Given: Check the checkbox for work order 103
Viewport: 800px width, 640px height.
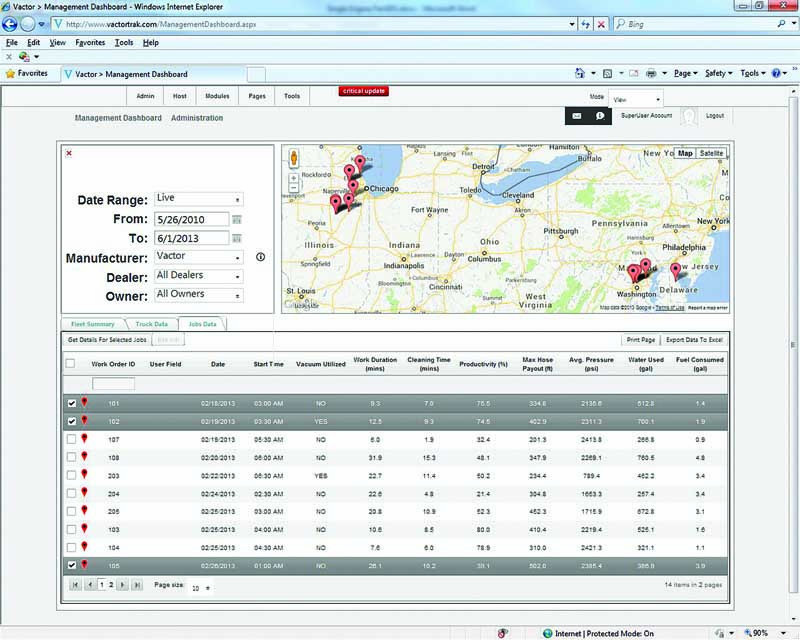Looking at the screenshot, I should click(x=71, y=529).
